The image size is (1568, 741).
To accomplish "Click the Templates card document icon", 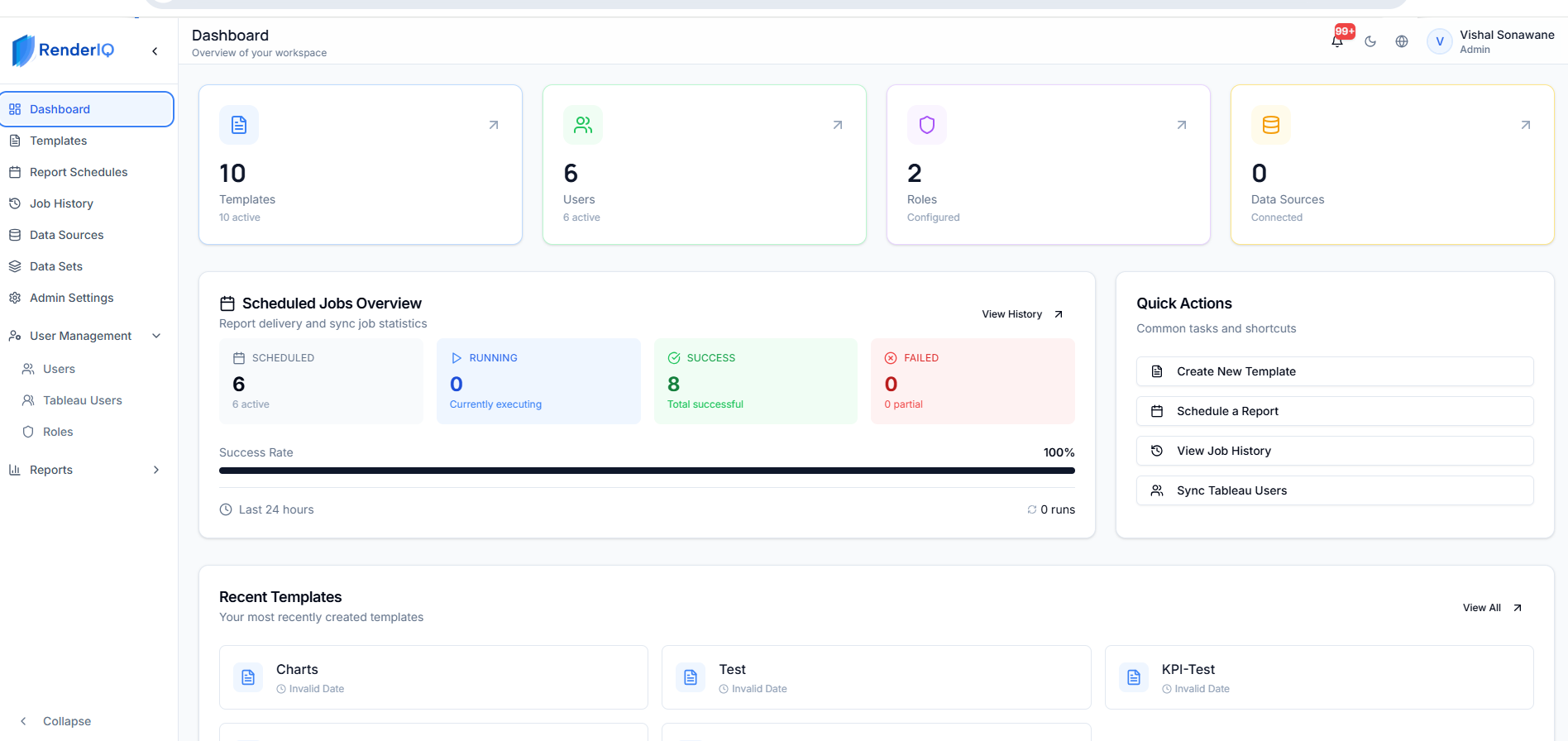I will tap(239, 125).
